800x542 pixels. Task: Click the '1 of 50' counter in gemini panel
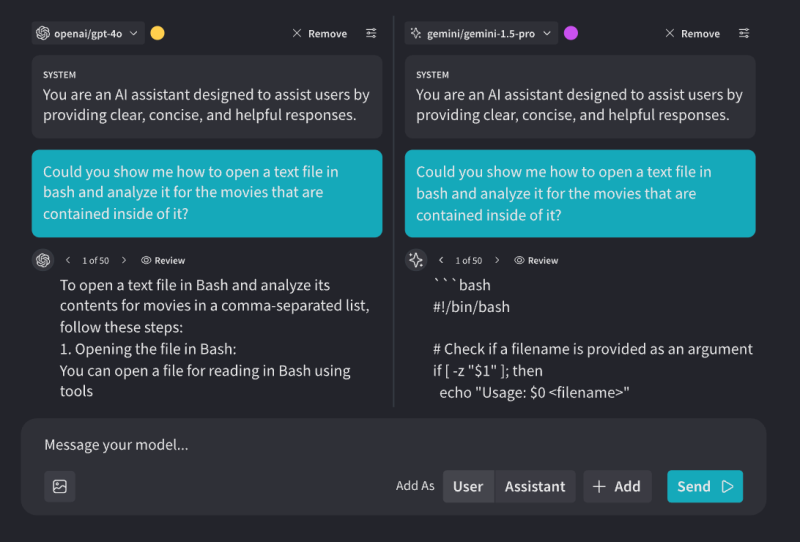pos(468,260)
